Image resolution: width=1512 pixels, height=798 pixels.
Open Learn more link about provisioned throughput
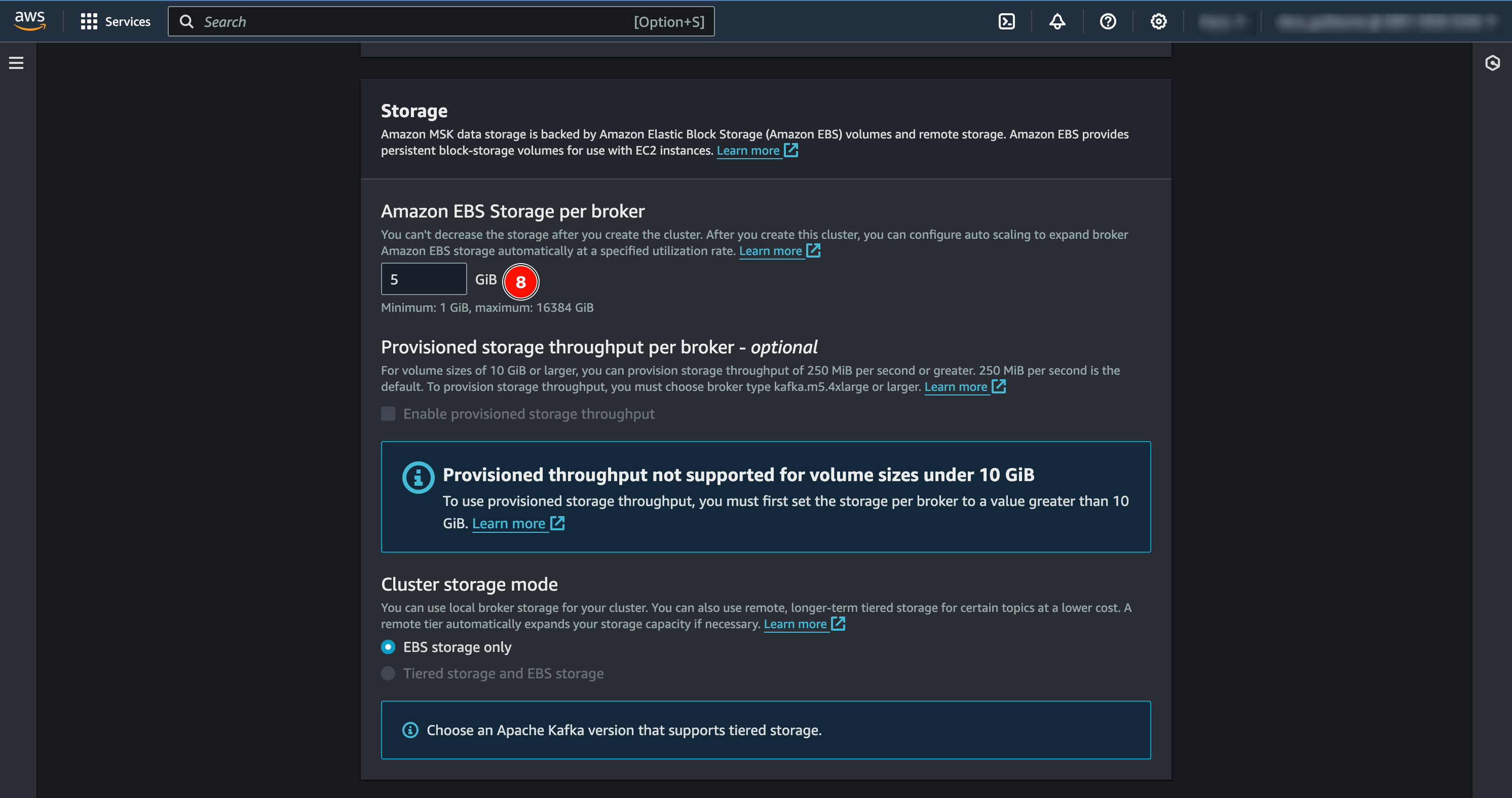coord(964,387)
